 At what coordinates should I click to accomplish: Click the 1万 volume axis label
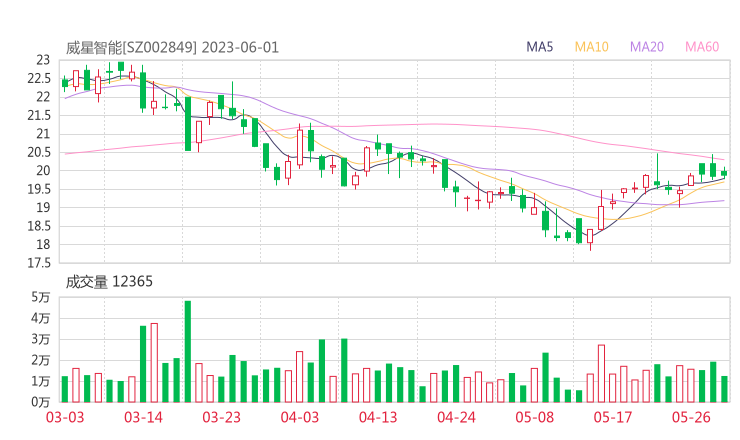[x=41, y=381]
